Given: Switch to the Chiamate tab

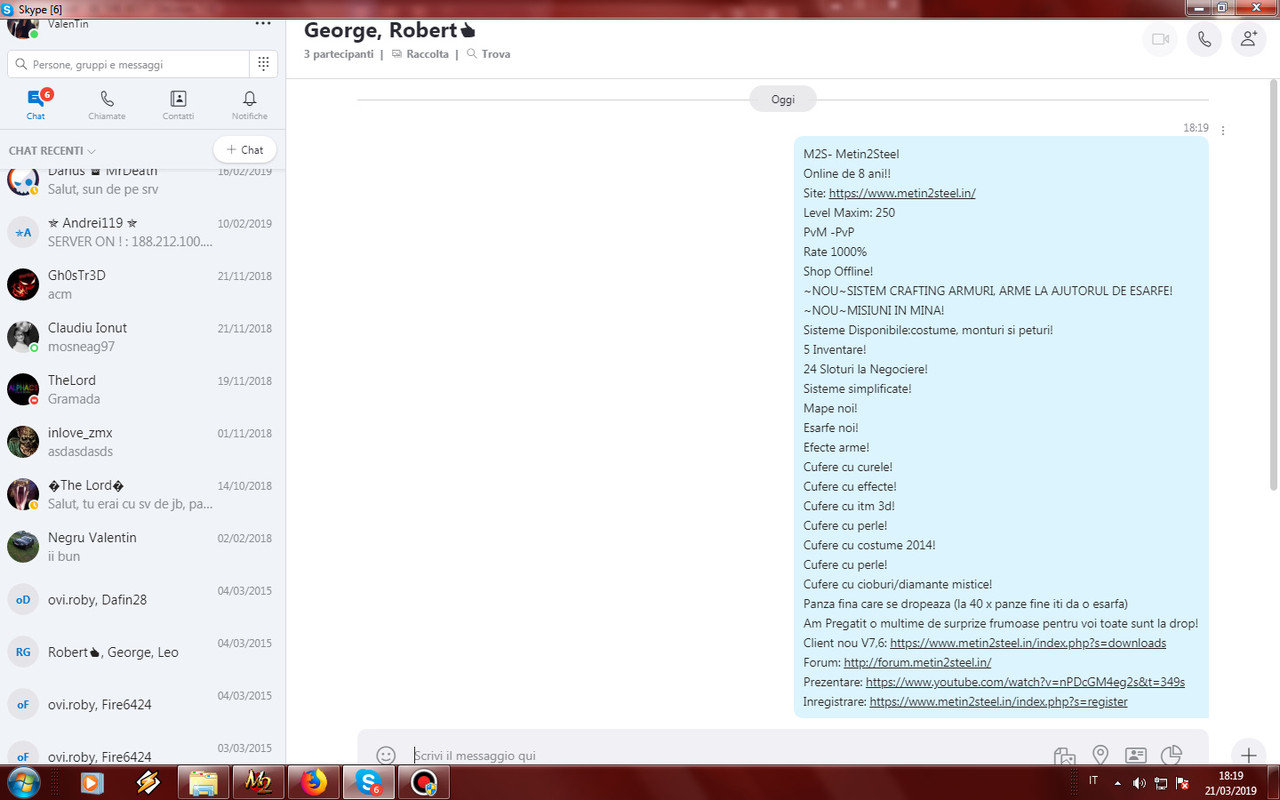Looking at the screenshot, I should click(107, 104).
